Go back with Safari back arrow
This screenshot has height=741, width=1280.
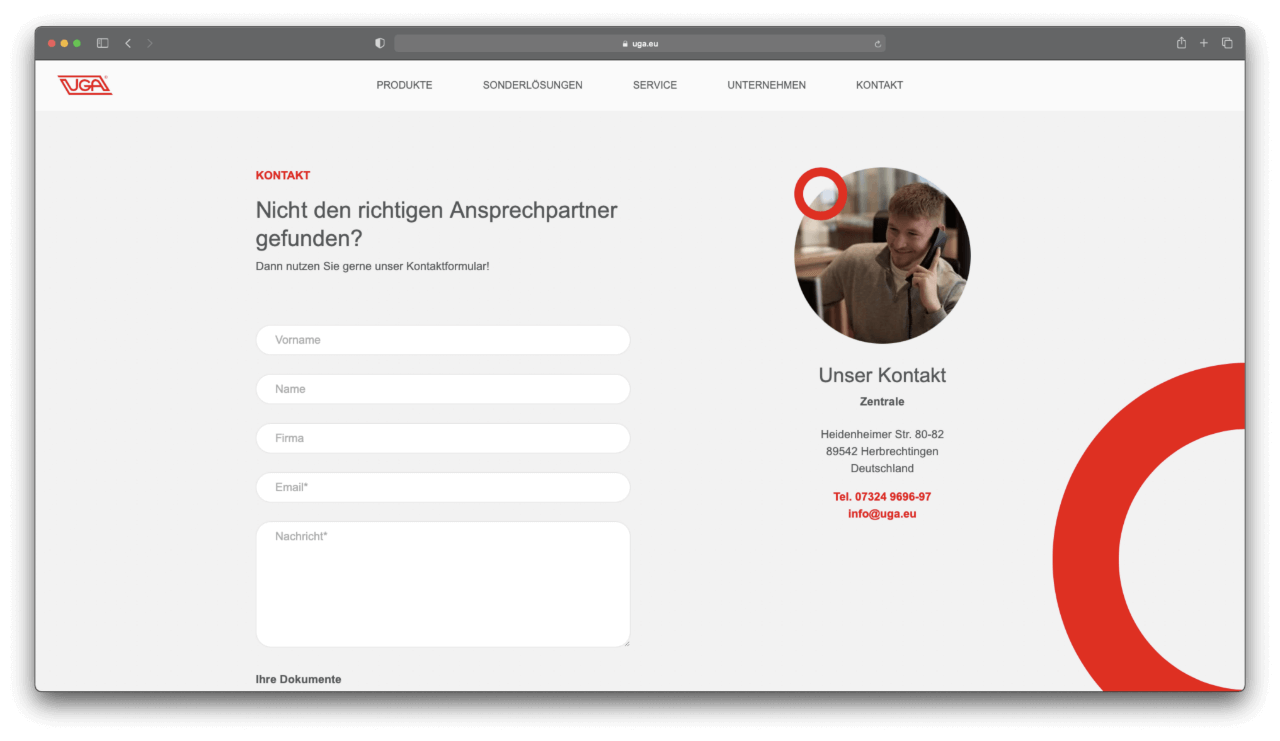tap(128, 43)
